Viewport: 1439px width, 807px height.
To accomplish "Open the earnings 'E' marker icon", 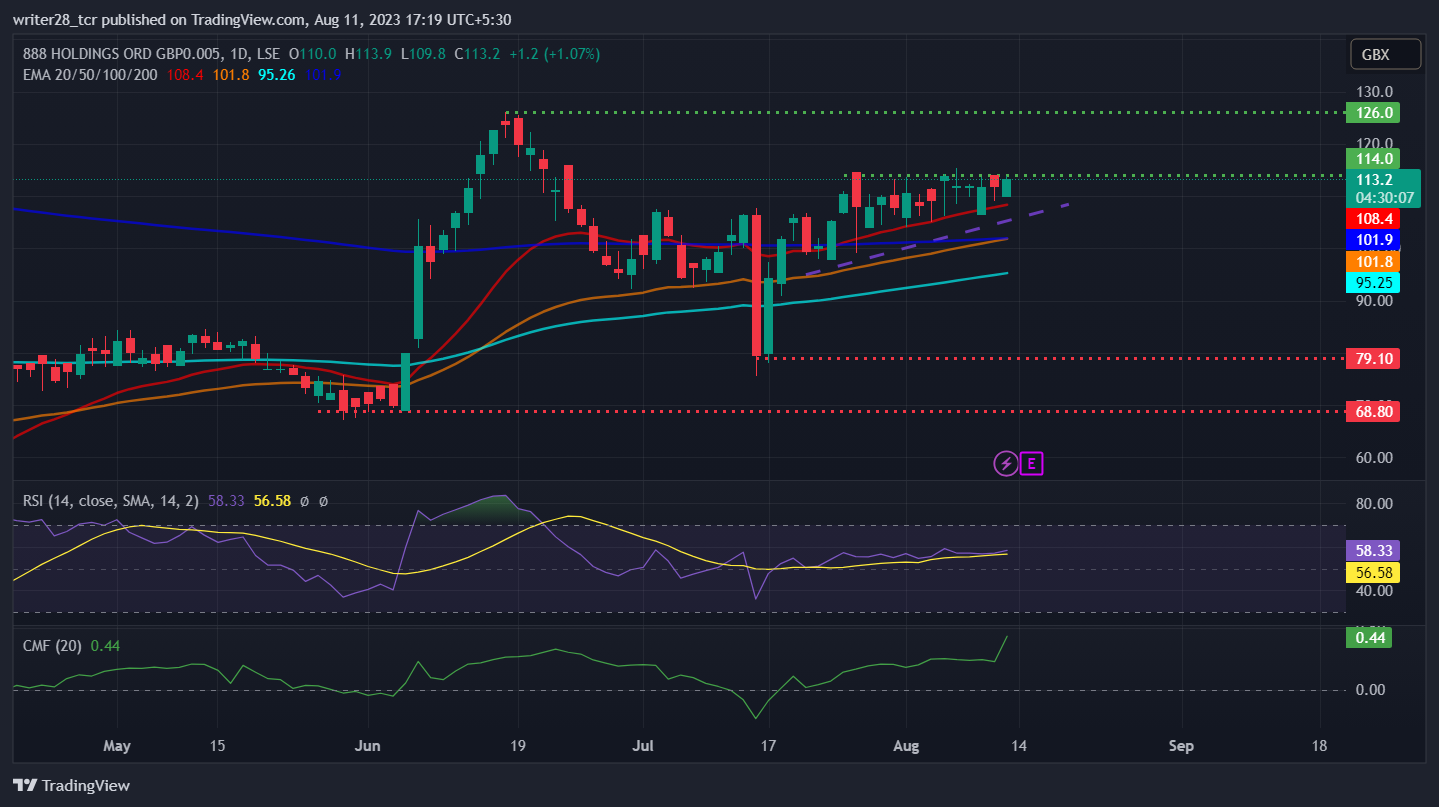I will coord(1032,463).
